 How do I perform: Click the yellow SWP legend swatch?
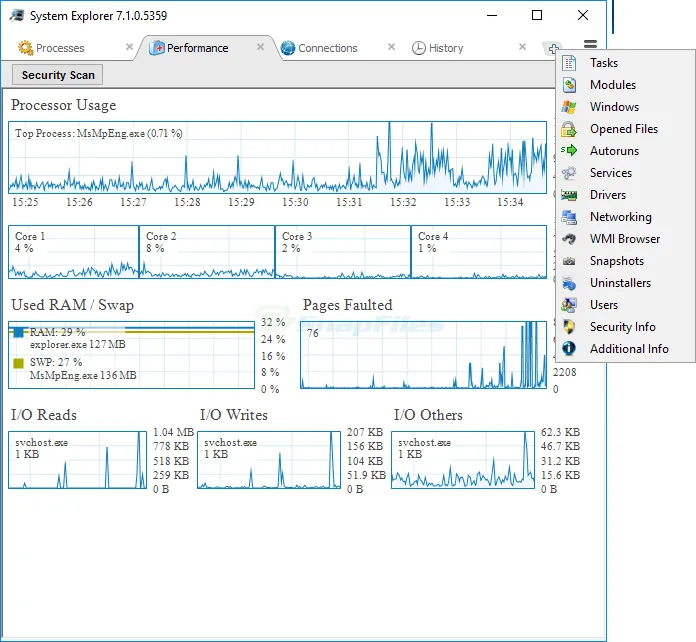pyautogui.click(x=18, y=363)
